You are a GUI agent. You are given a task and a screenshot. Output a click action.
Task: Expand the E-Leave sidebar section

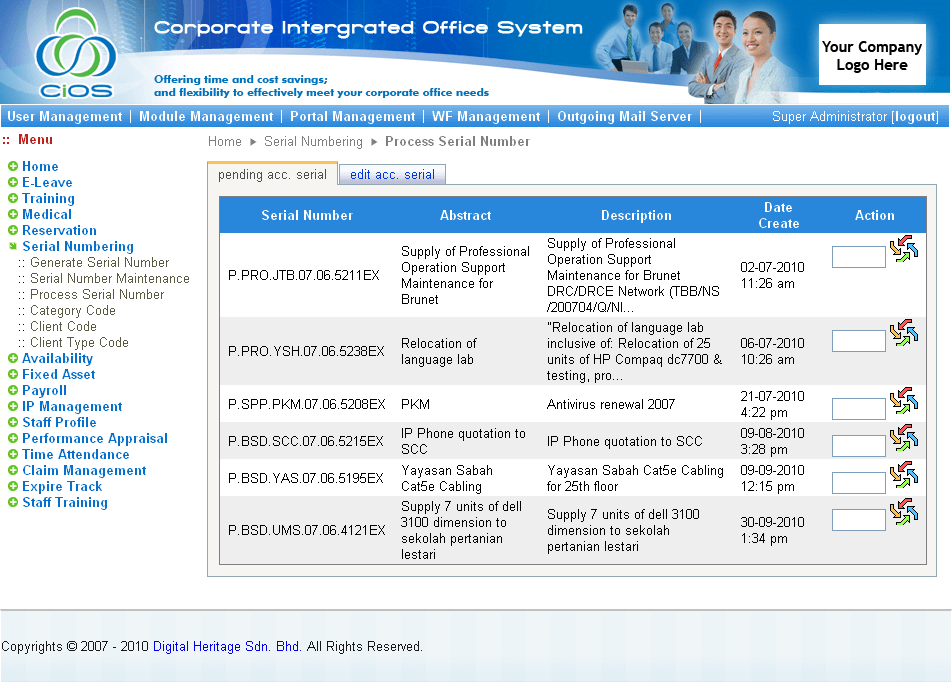click(x=13, y=183)
